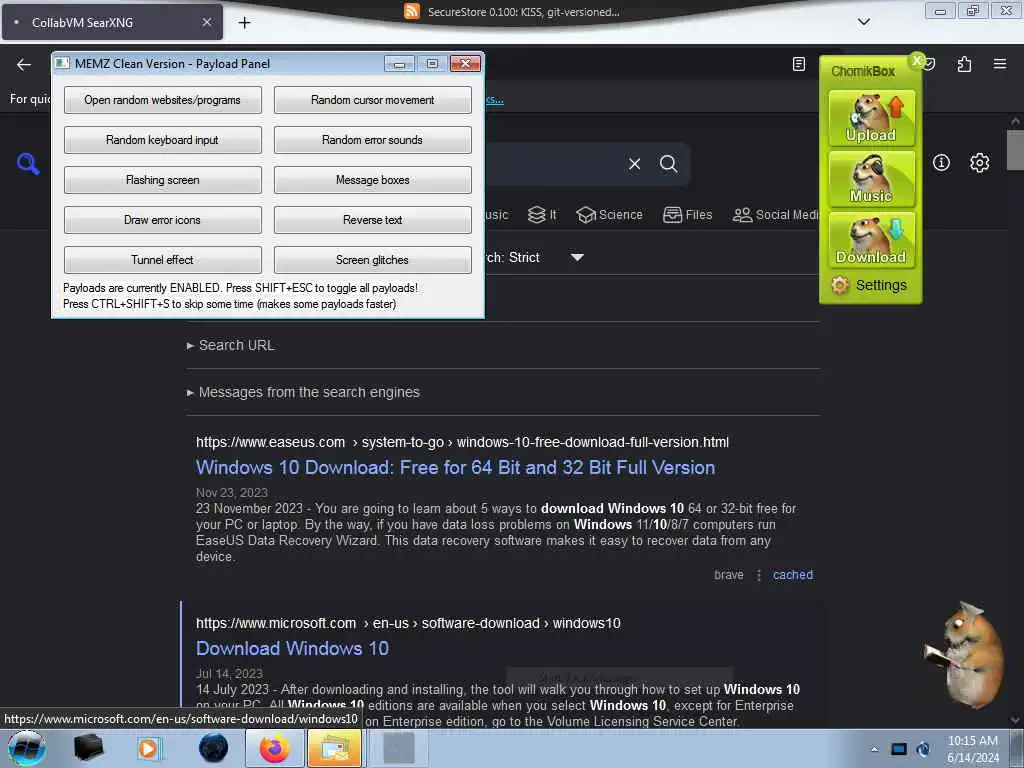The height and width of the screenshot is (768, 1024).
Task: Click the page vertical scrollbar thumb
Action: (1015, 150)
